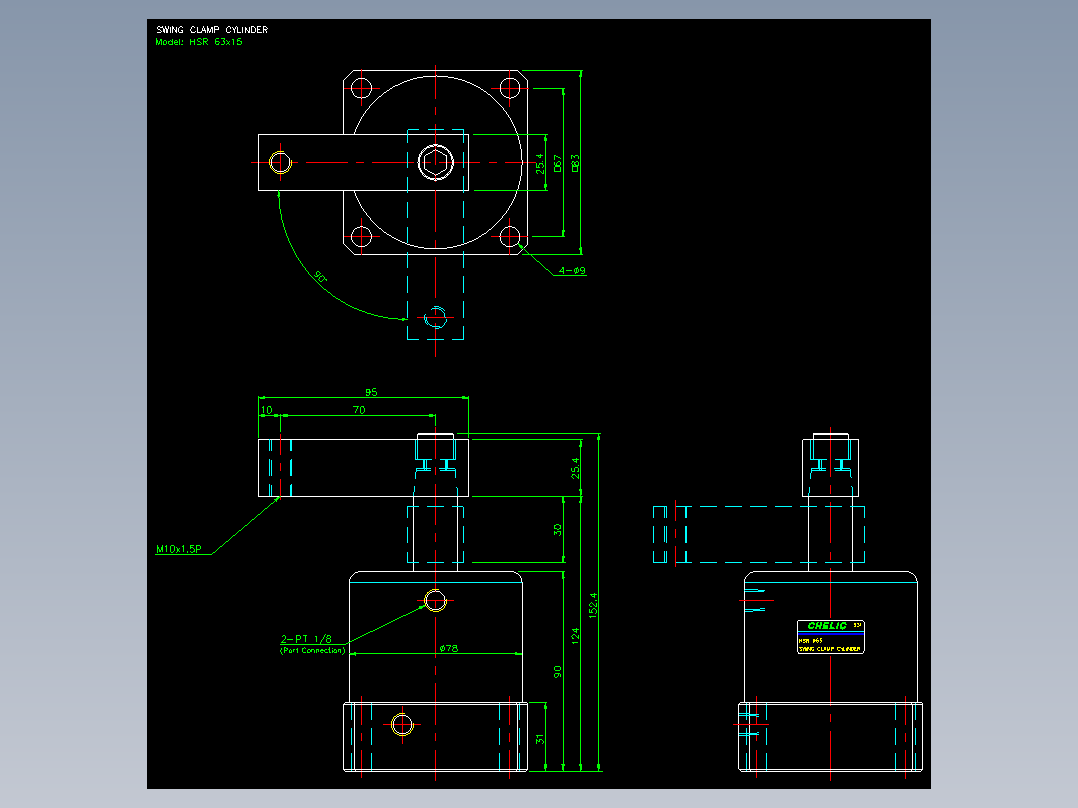This screenshot has height=808, width=1078.
Task: Select the yellow threaded hole on clamp arm
Action: click(x=280, y=163)
